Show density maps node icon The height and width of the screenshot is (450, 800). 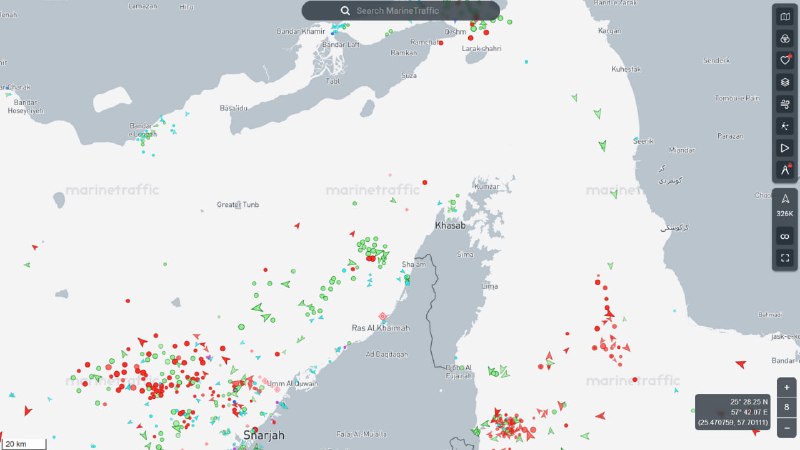785,126
